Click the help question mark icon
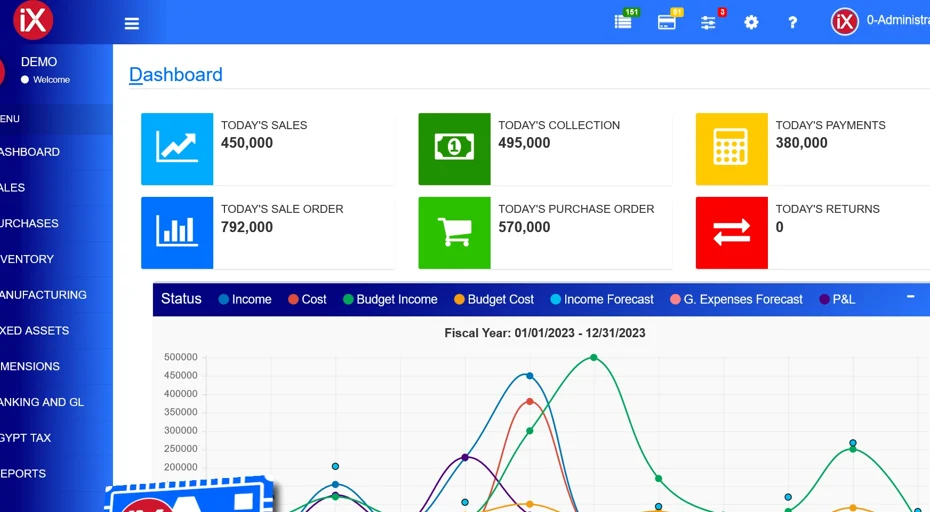 pos(792,23)
